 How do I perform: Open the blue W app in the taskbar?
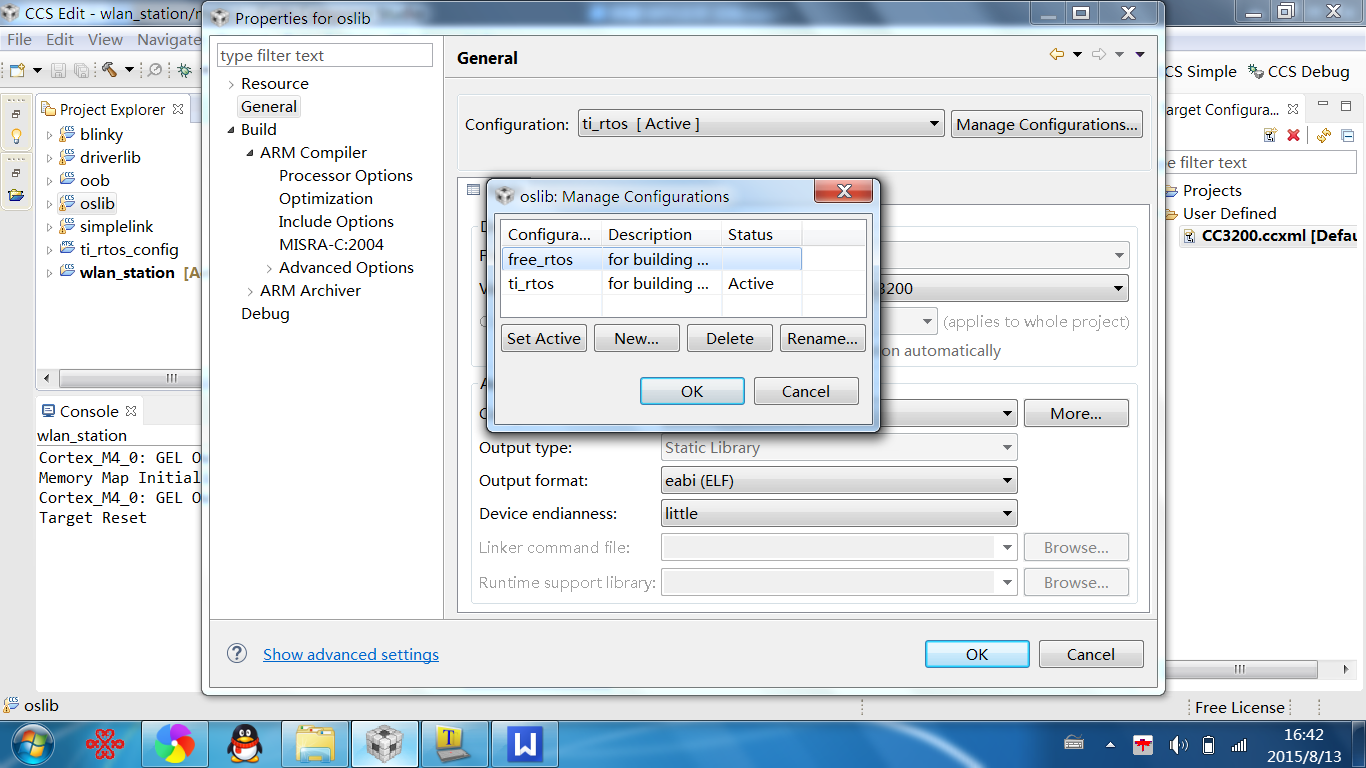point(525,744)
